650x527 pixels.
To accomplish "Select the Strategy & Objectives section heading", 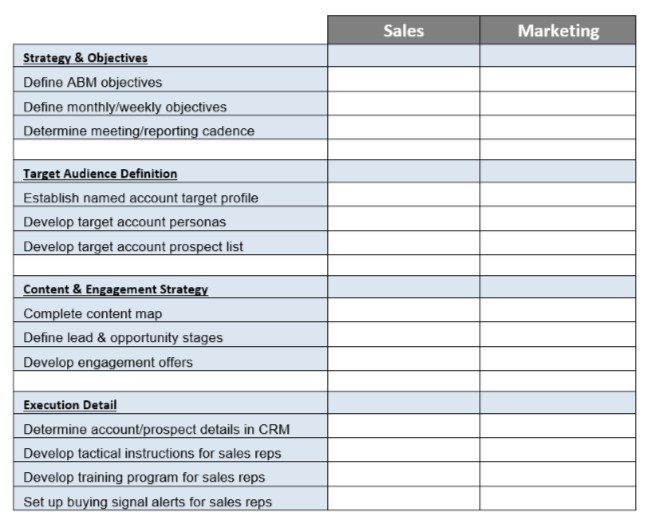I will coord(85,58).
